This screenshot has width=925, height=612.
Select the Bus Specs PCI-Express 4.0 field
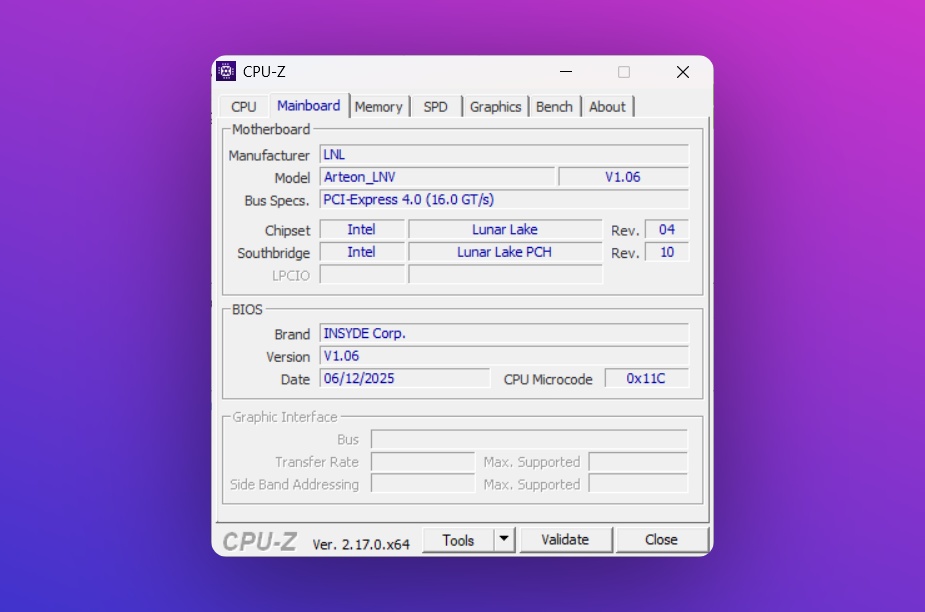[504, 200]
